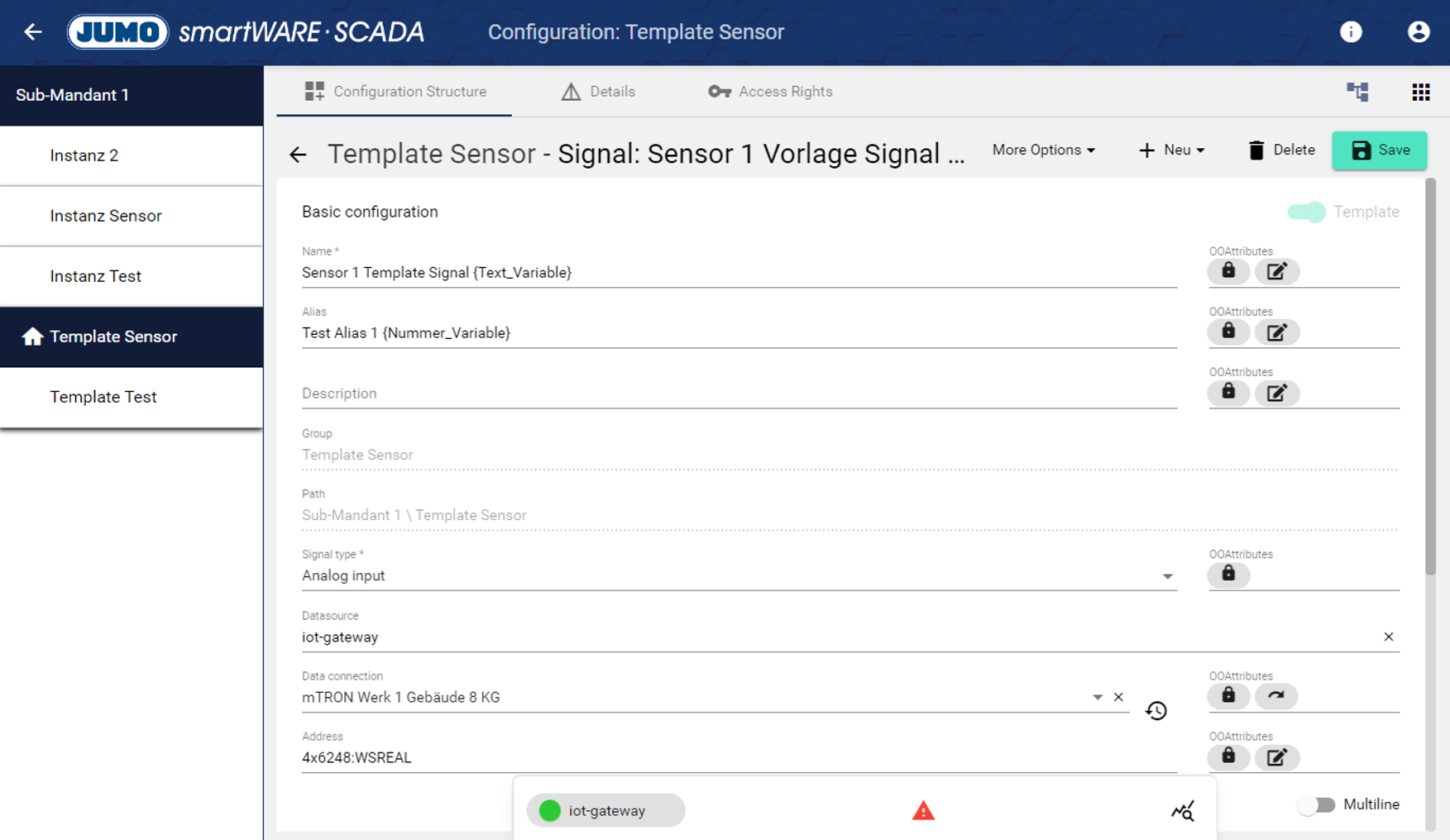The height and width of the screenshot is (840, 1450).
Task: Open the apps grid view icon
Action: pos(1421,92)
